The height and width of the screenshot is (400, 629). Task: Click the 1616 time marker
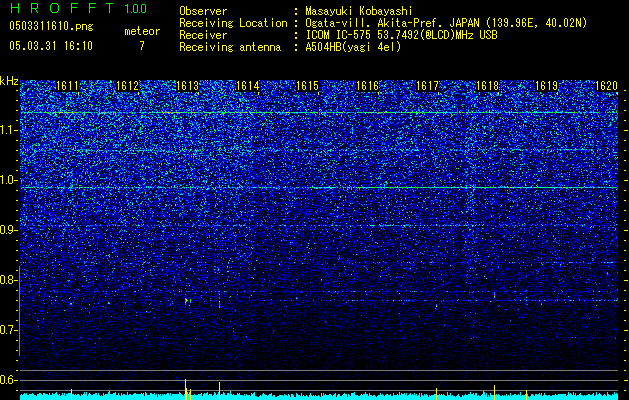[x=367, y=86]
